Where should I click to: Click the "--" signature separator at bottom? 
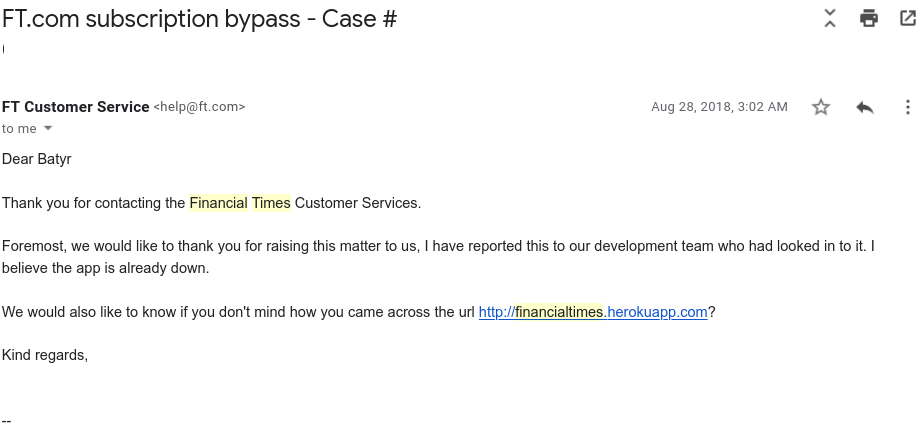6,420
